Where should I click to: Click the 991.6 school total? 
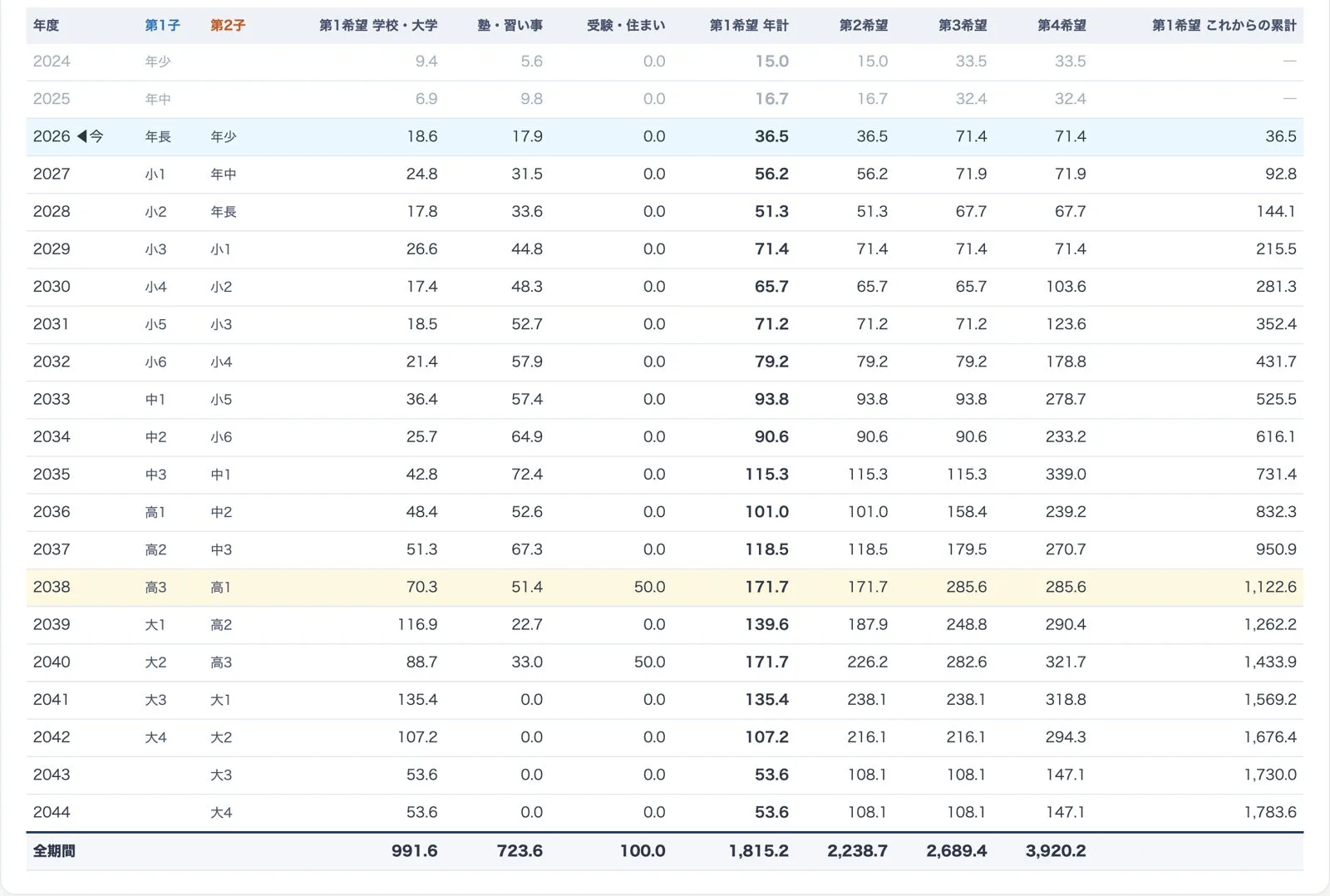(415, 851)
